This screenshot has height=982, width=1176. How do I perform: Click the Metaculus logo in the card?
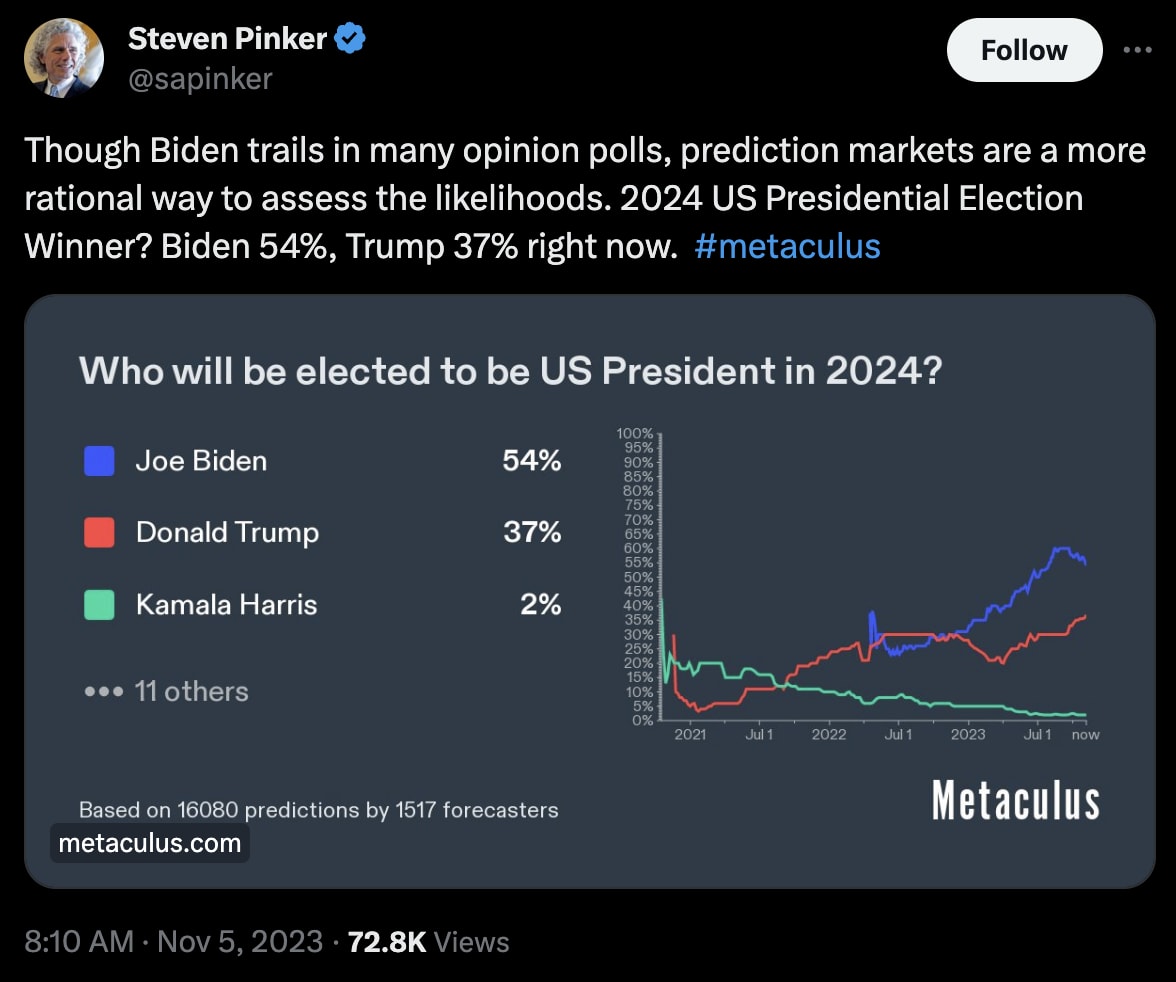[1015, 802]
